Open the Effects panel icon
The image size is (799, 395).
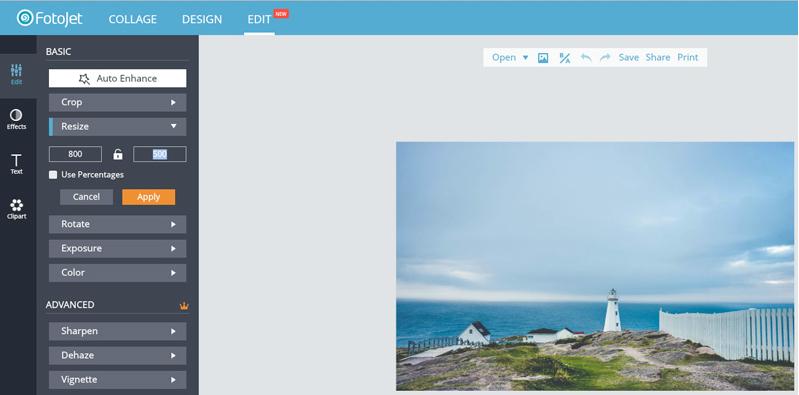pos(16,119)
